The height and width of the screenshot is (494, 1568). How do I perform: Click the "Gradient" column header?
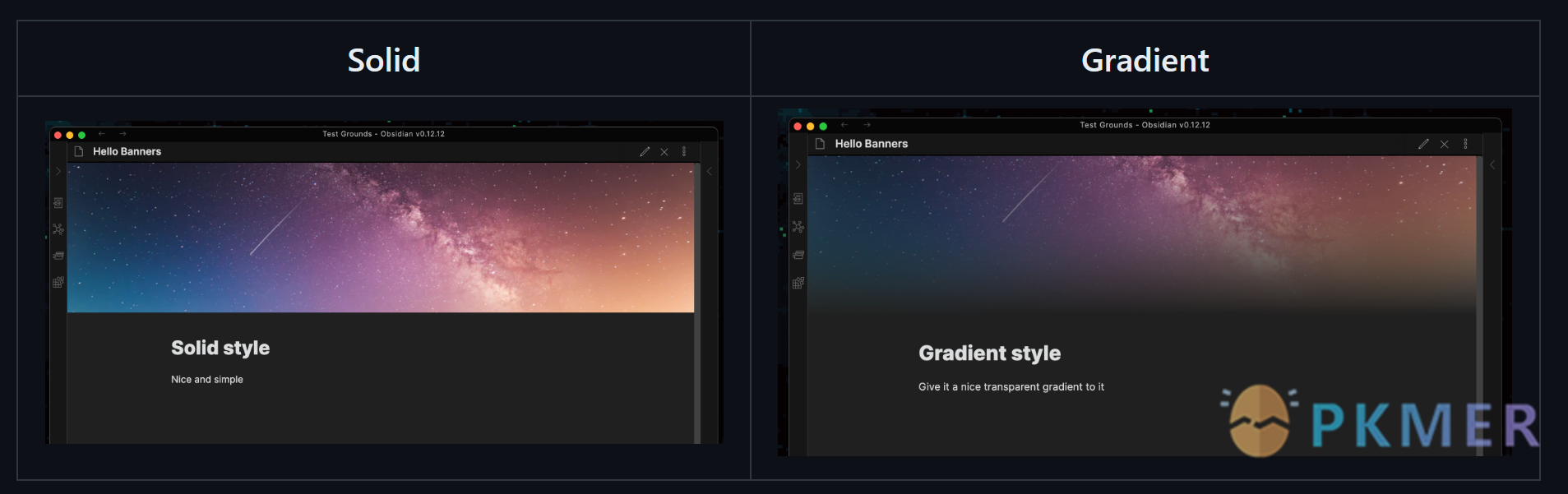(x=1145, y=60)
